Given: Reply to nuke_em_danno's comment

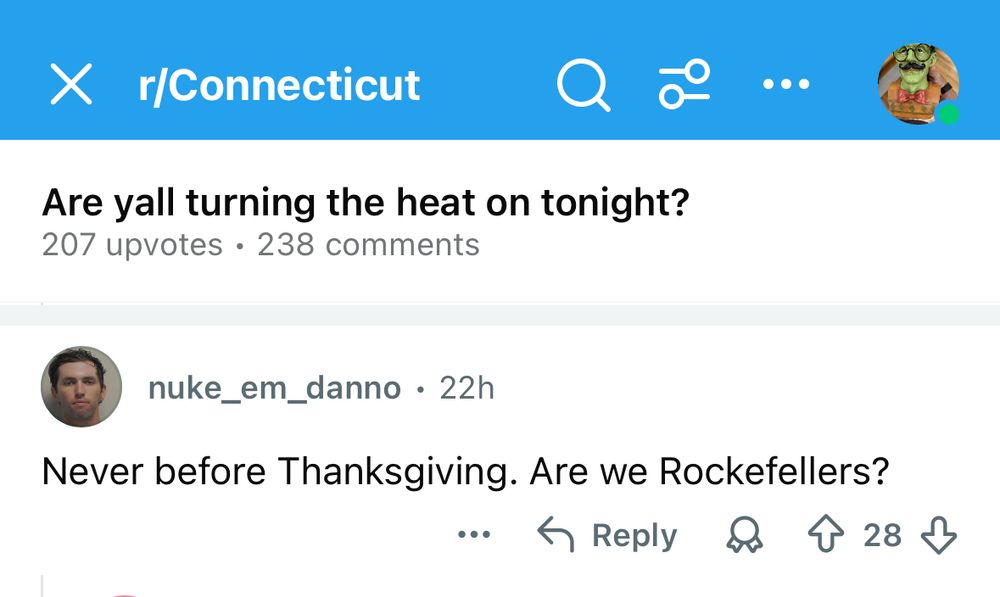Looking at the screenshot, I should click(x=608, y=535).
